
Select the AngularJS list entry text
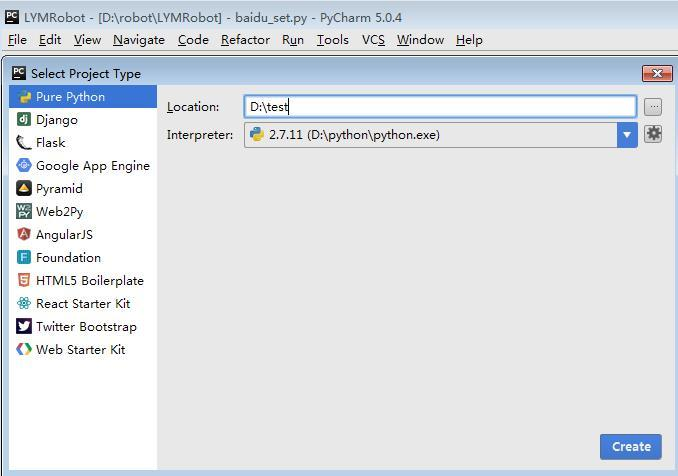(x=64, y=235)
